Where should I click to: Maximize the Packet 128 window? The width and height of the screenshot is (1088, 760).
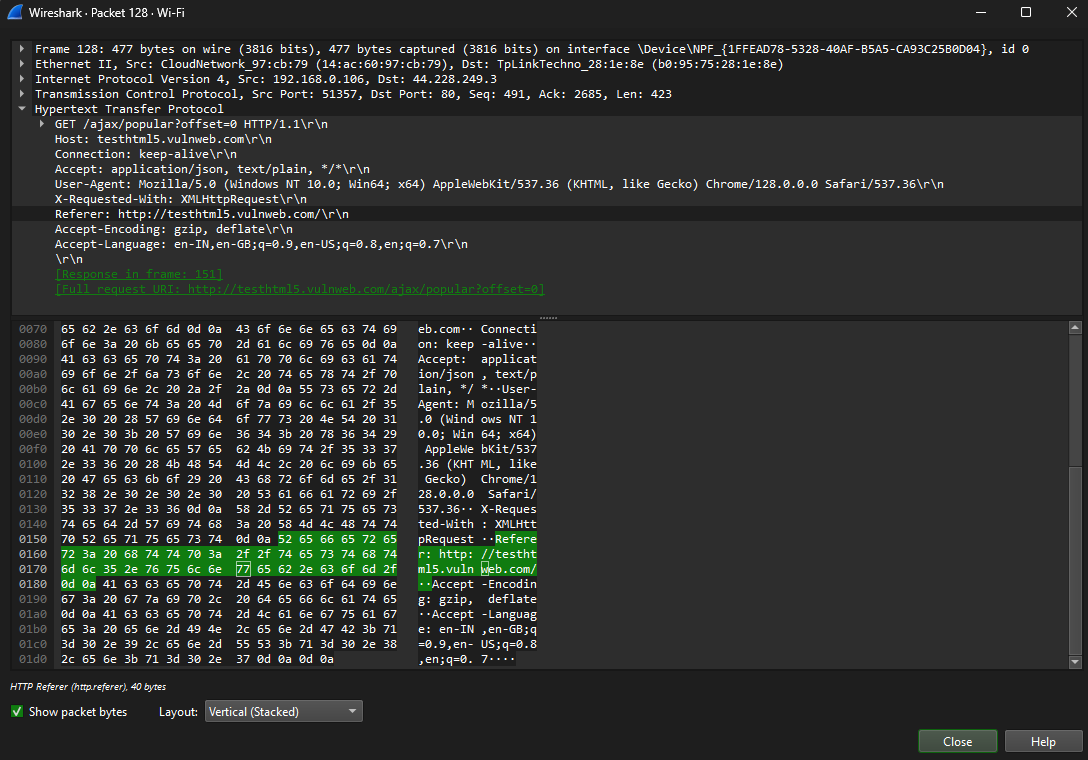click(x=1026, y=12)
